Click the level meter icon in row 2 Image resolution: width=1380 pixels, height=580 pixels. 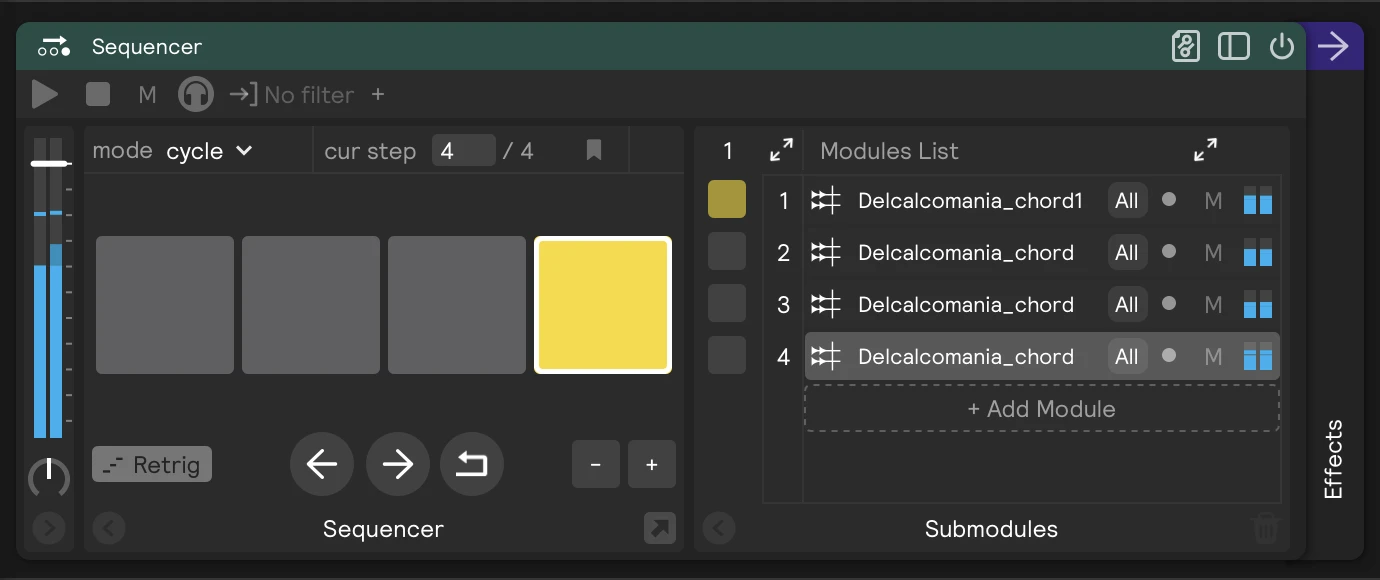(1258, 252)
